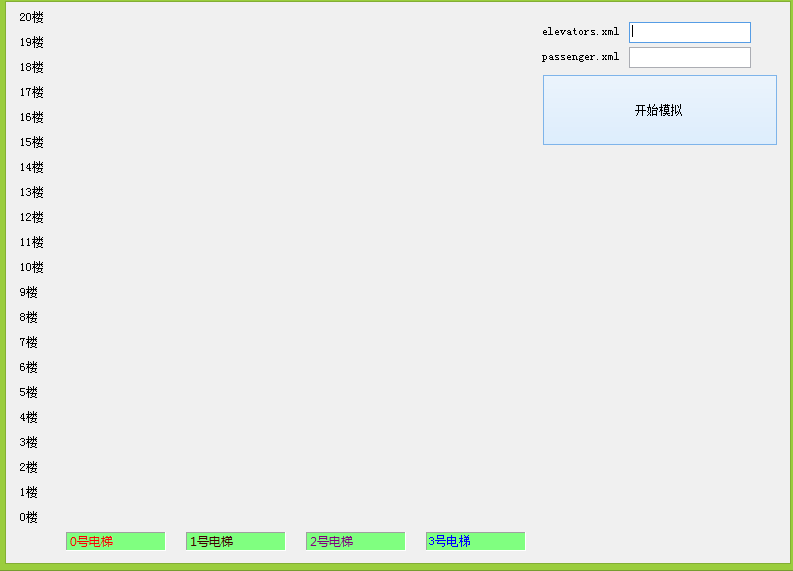Viewport: 793px width, 571px height.
Task: Click the 20楼 floor label
Action: click(x=31, y=17)
